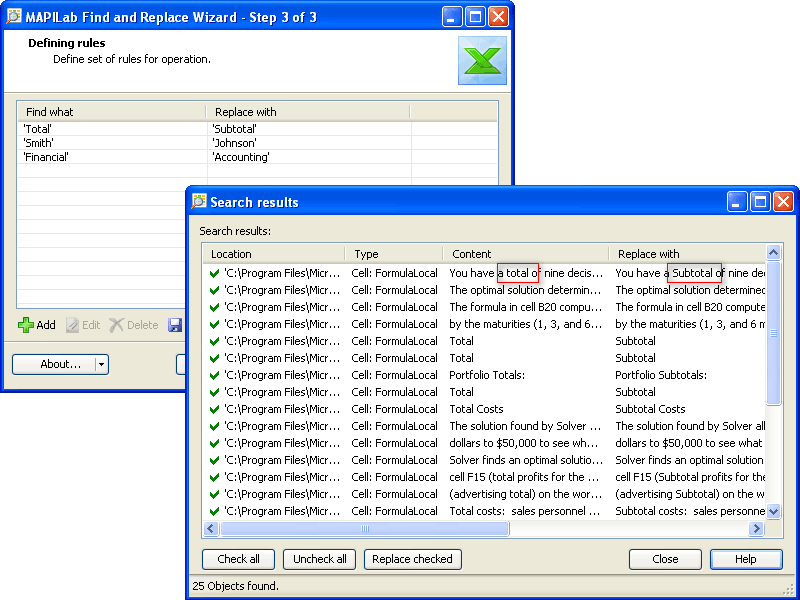
Task: Select the 'cell F15 (total profits' row content
Action: pyautogui.click(x=524, y=478)
